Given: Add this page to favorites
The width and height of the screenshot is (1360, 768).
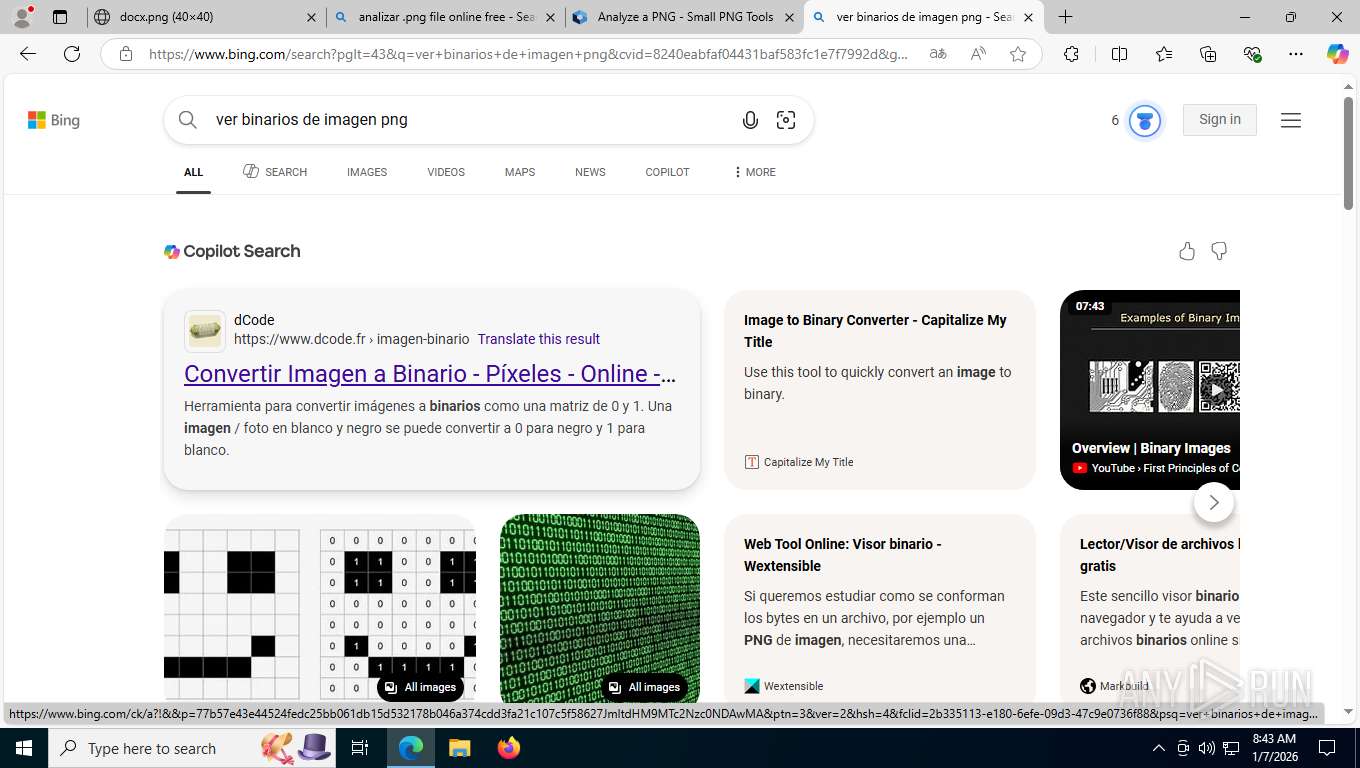Looking at the screenshot, I should 1018,54.
